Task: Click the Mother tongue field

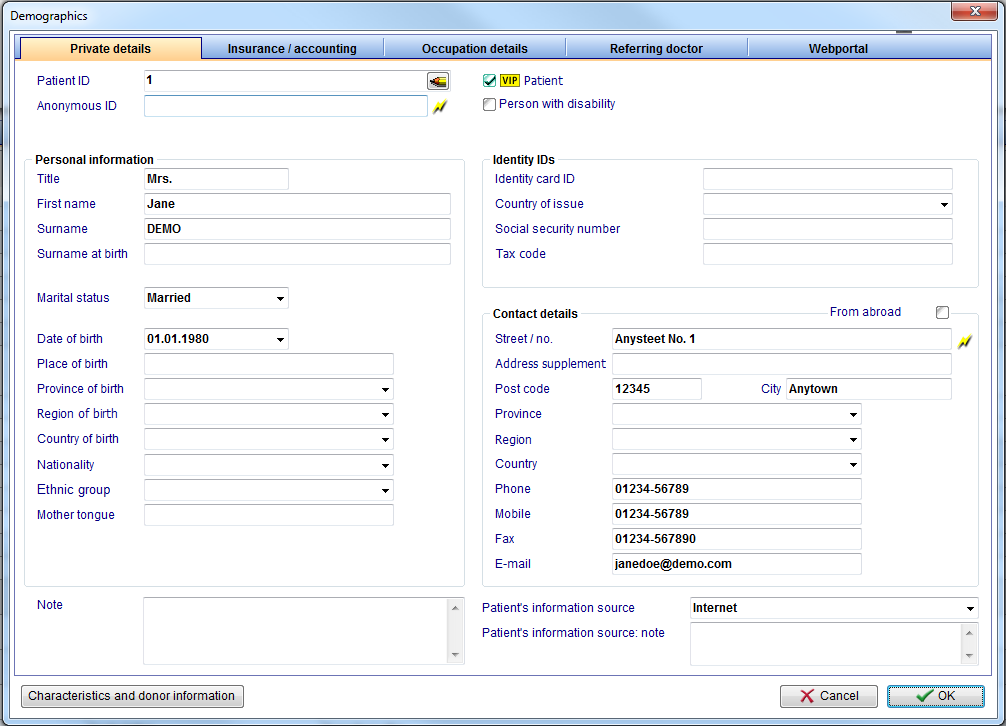Action: [x=269, y=515]
